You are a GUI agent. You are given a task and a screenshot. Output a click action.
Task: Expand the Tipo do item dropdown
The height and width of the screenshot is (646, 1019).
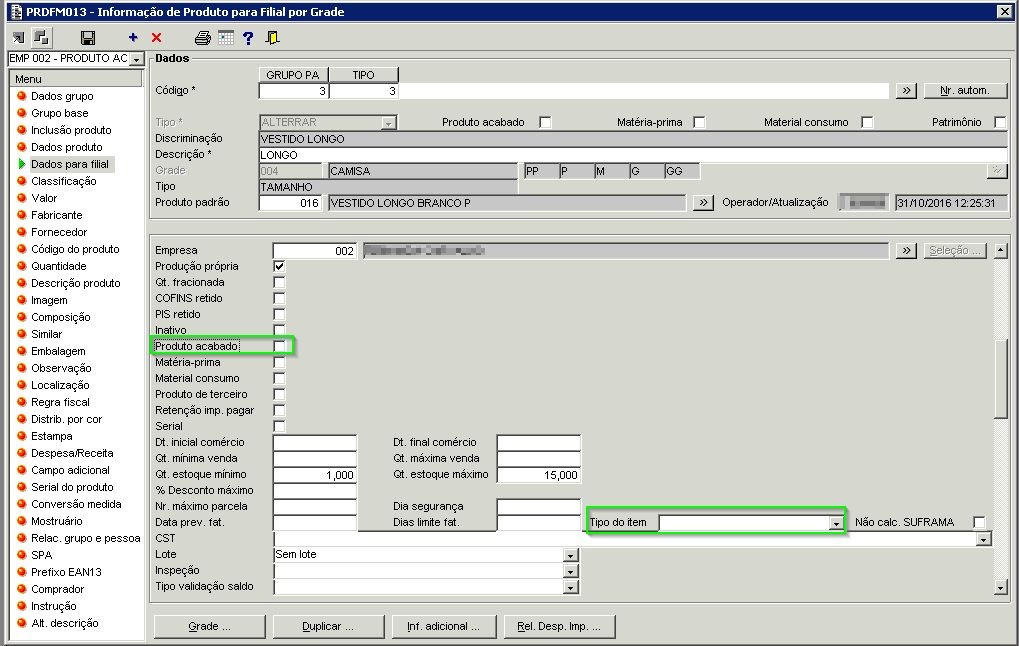tap(836, 523)
